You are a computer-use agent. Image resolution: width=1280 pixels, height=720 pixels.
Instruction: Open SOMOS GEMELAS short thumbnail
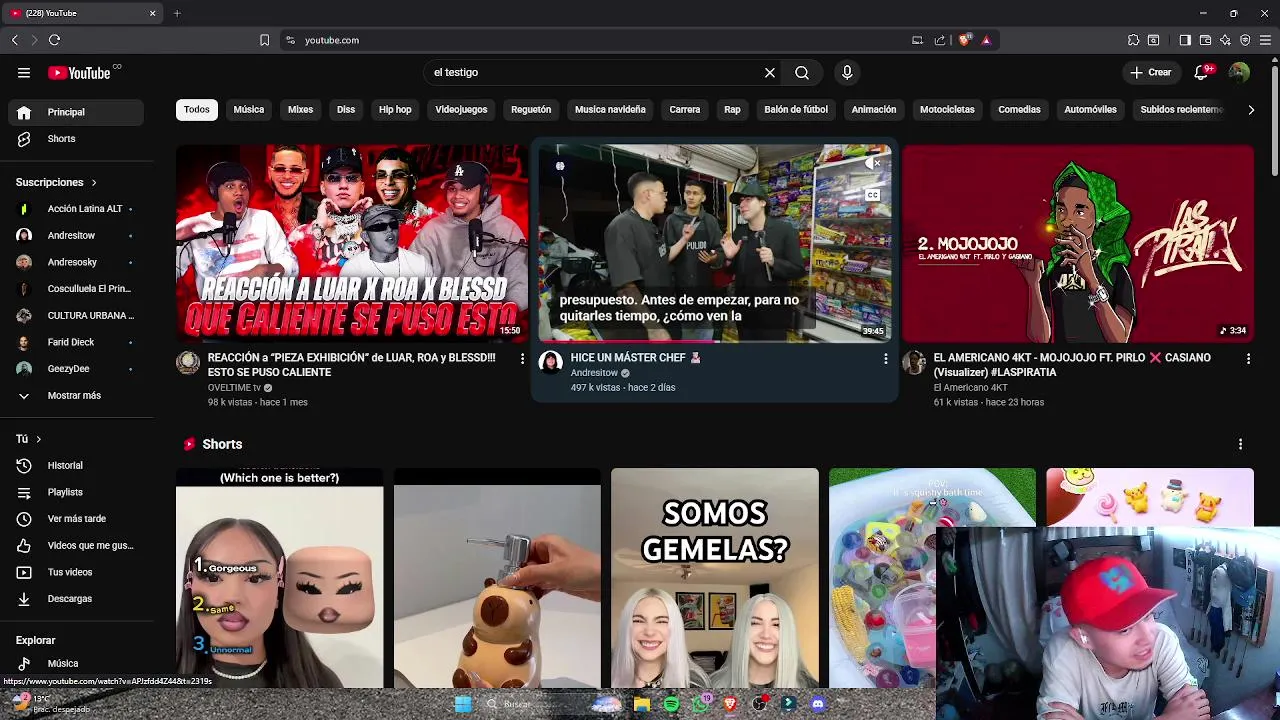(x=714, y=578)
